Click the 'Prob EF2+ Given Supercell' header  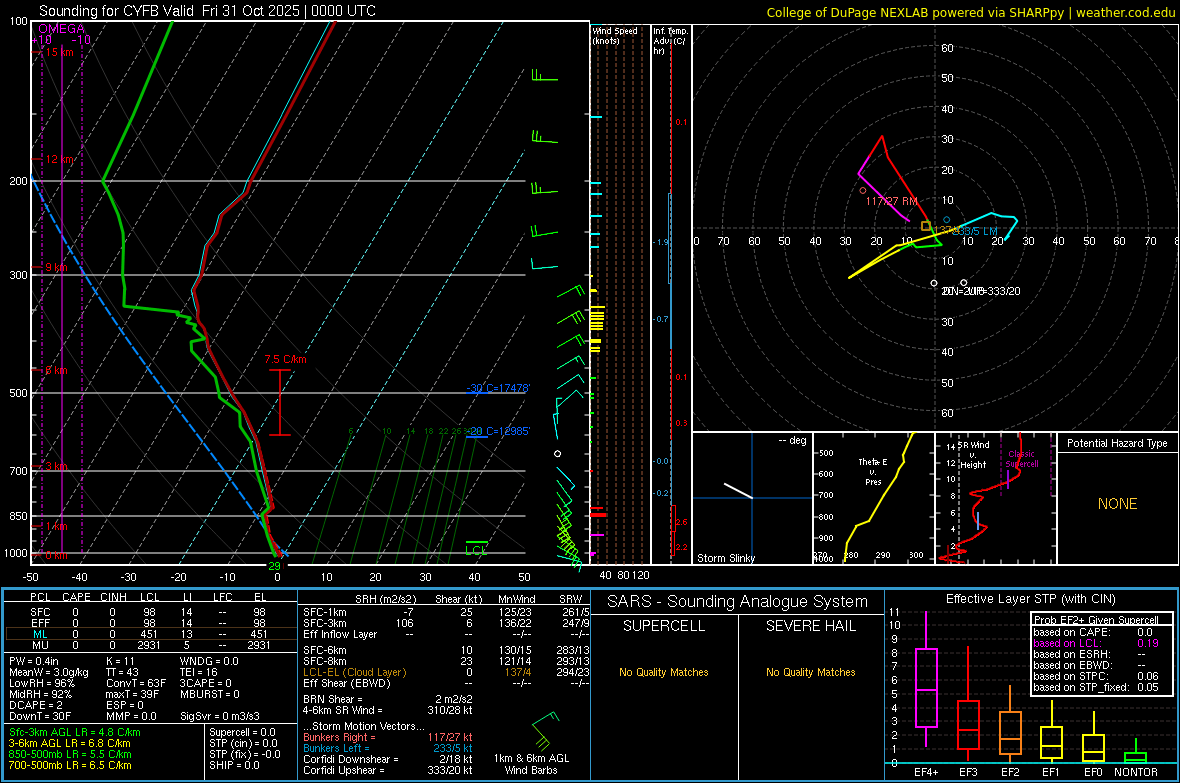[1096, 620]
